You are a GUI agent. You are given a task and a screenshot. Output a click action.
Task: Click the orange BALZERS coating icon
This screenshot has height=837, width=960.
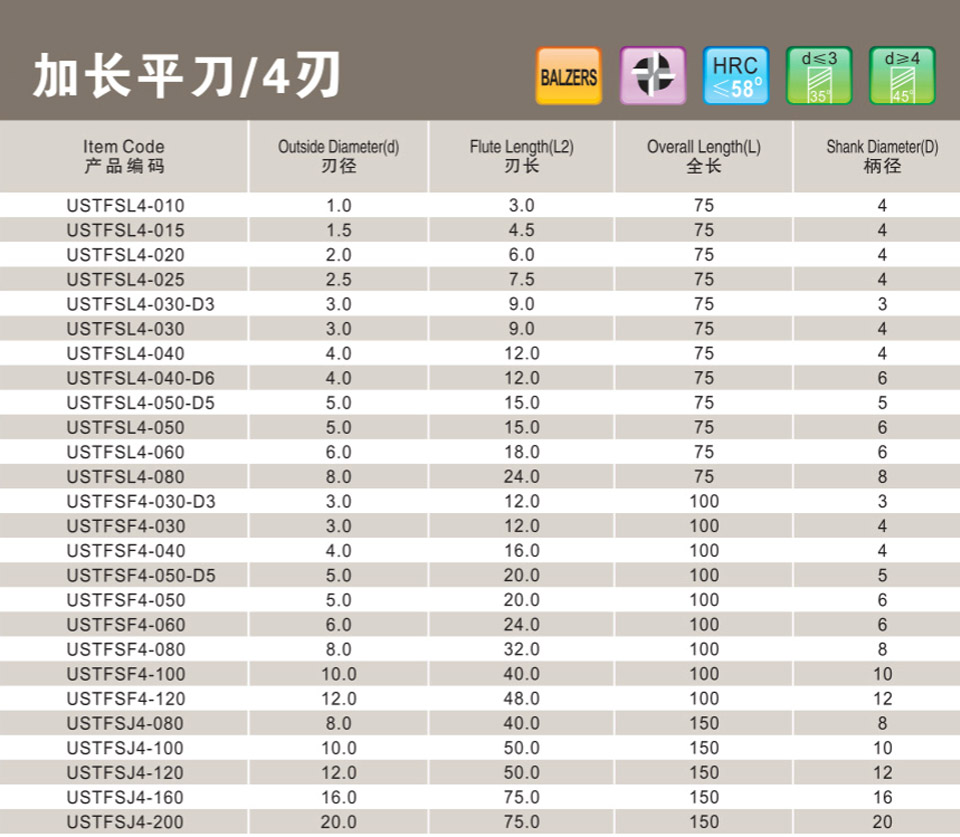568,77
